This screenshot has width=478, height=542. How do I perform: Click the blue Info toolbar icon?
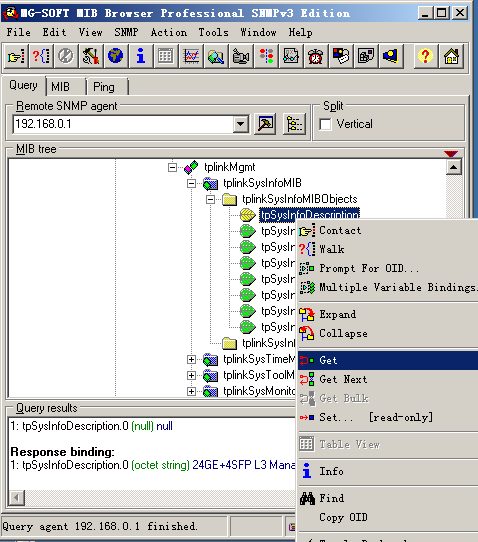(141, 56)
